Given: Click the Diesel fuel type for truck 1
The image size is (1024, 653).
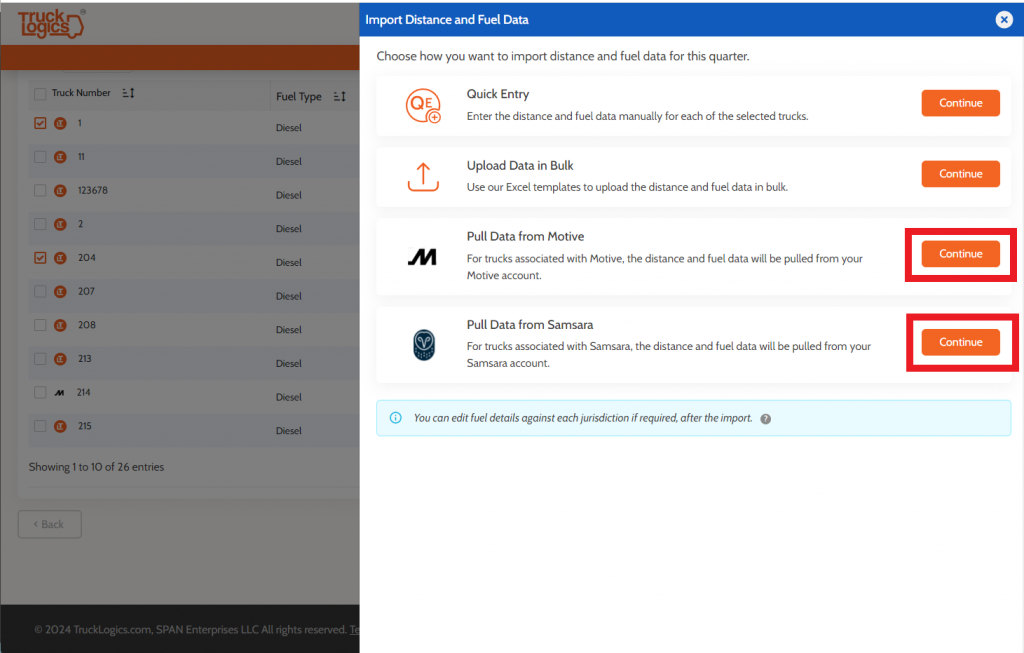Looking at the screenshot, I should point(289,128).
